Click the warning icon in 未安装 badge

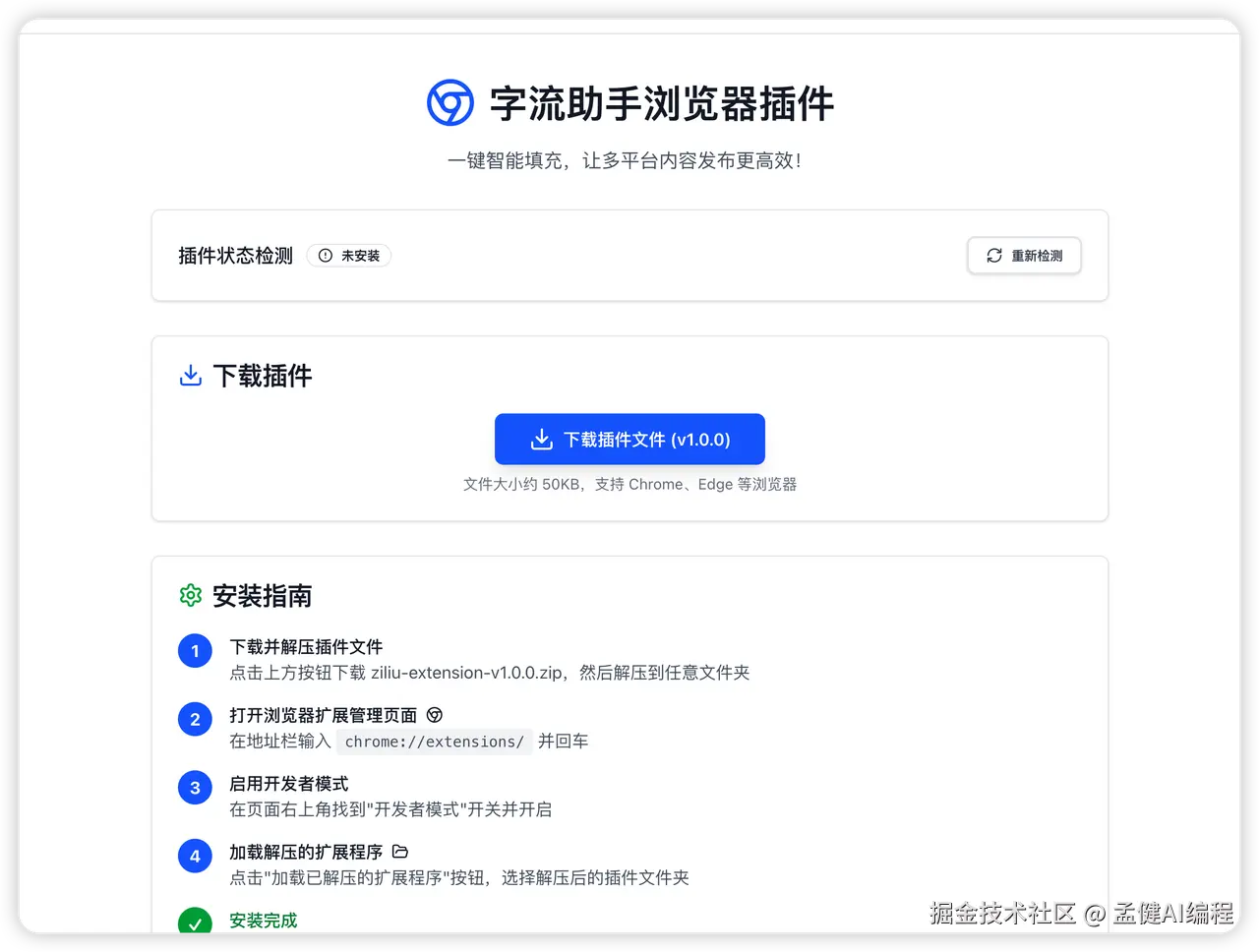click(x=326, y=256)
